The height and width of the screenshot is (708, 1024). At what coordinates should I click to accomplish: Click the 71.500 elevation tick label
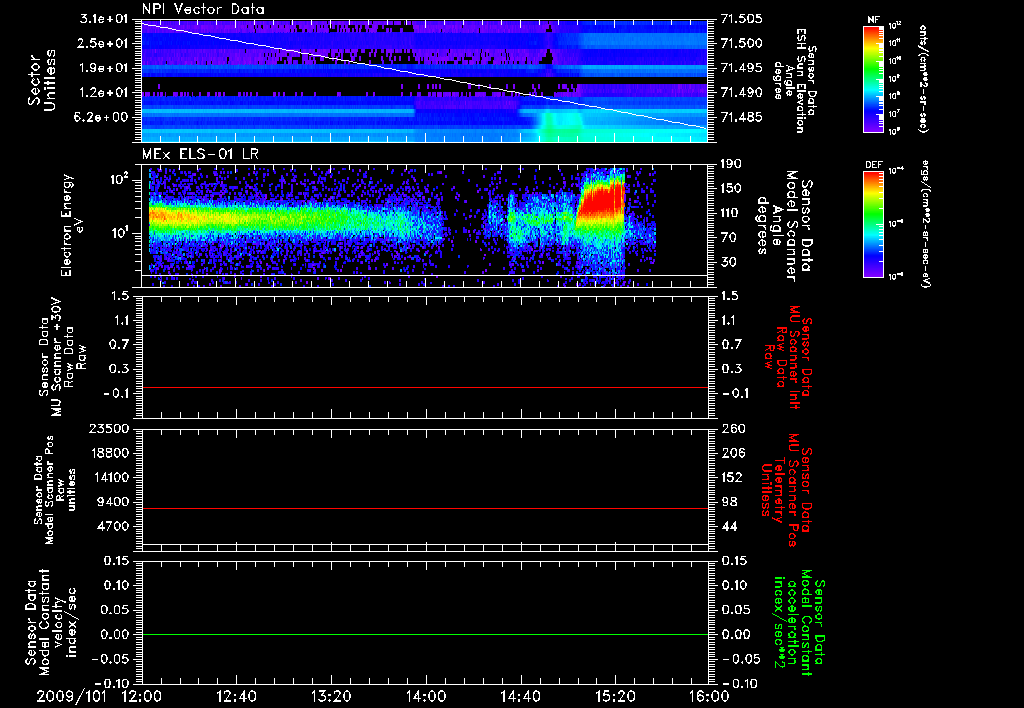click(742, 43)
